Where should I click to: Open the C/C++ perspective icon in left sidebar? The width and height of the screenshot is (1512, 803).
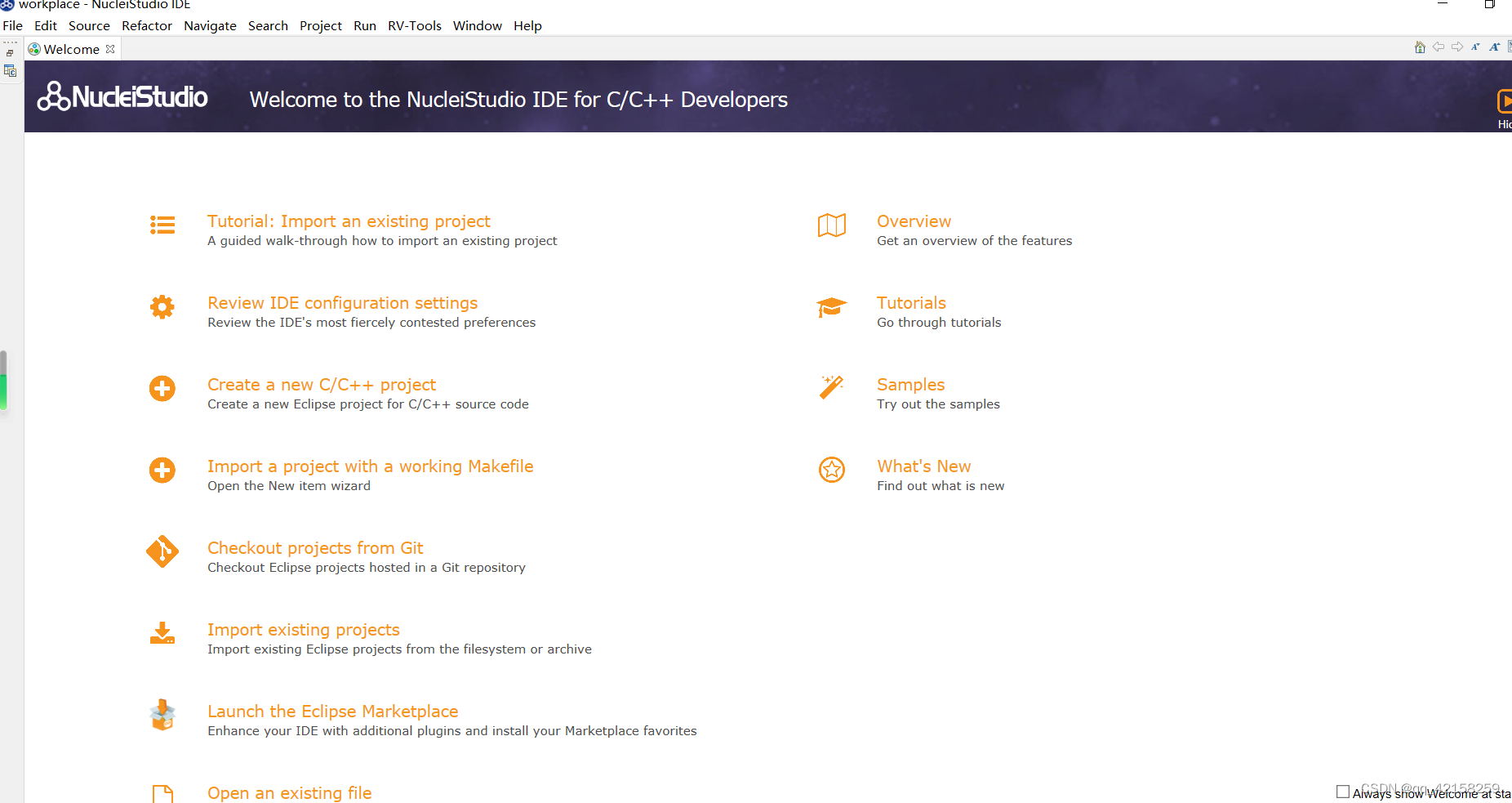point(11,70)
